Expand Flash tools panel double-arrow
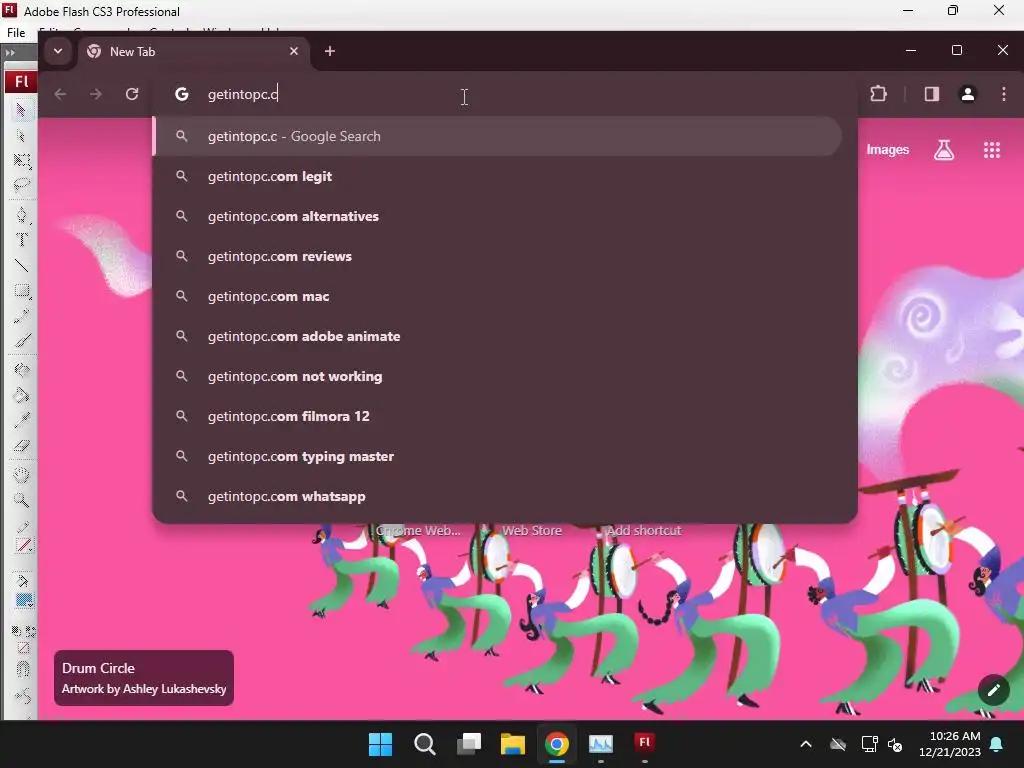 coord(10,53)
